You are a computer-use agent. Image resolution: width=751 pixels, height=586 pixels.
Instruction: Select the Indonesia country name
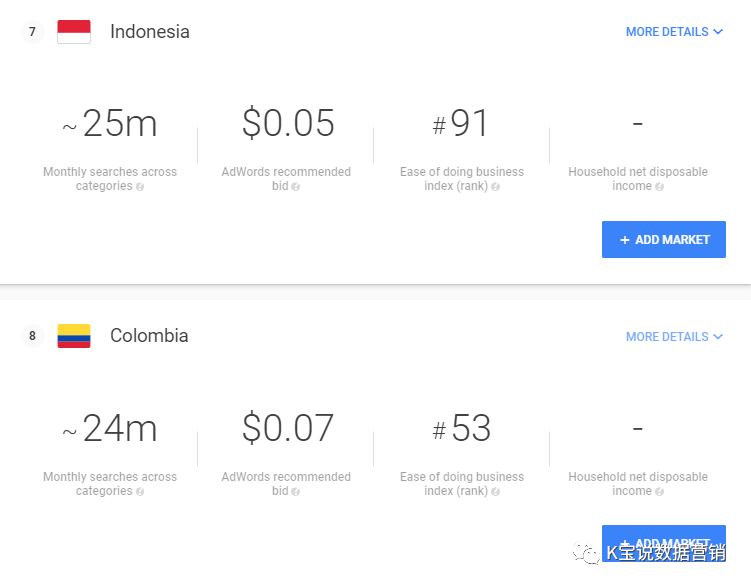[x=149, y=32]
